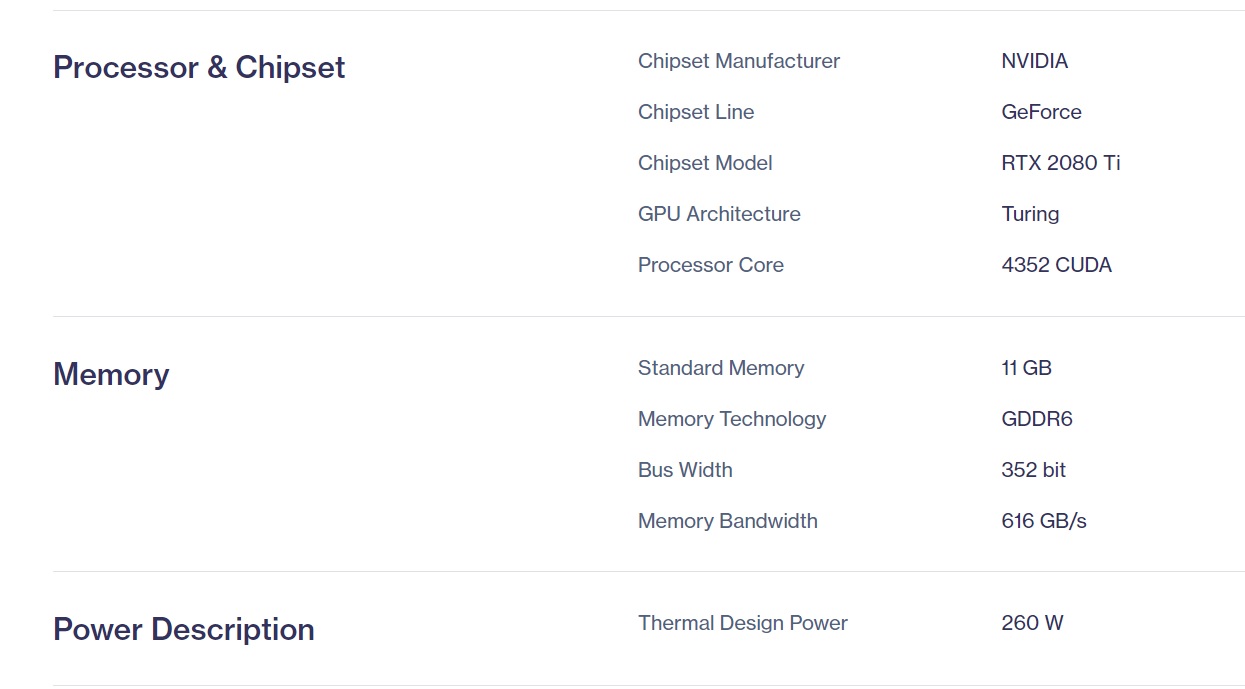Click the Turing value text
The image size is (1245, 689).
pyautogui.click(x=1030, y=214)
